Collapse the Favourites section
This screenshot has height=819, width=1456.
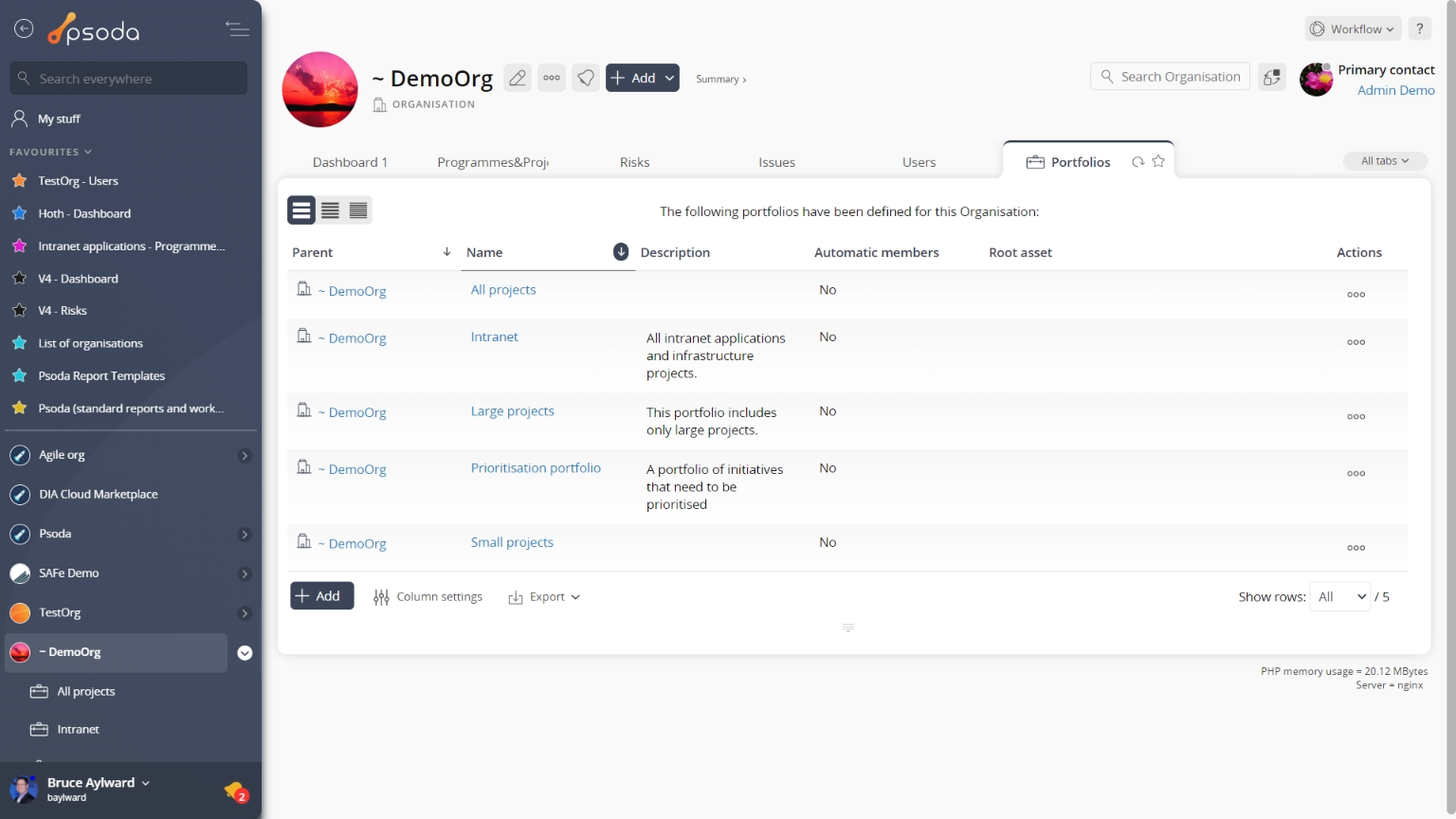coord(51,152)
